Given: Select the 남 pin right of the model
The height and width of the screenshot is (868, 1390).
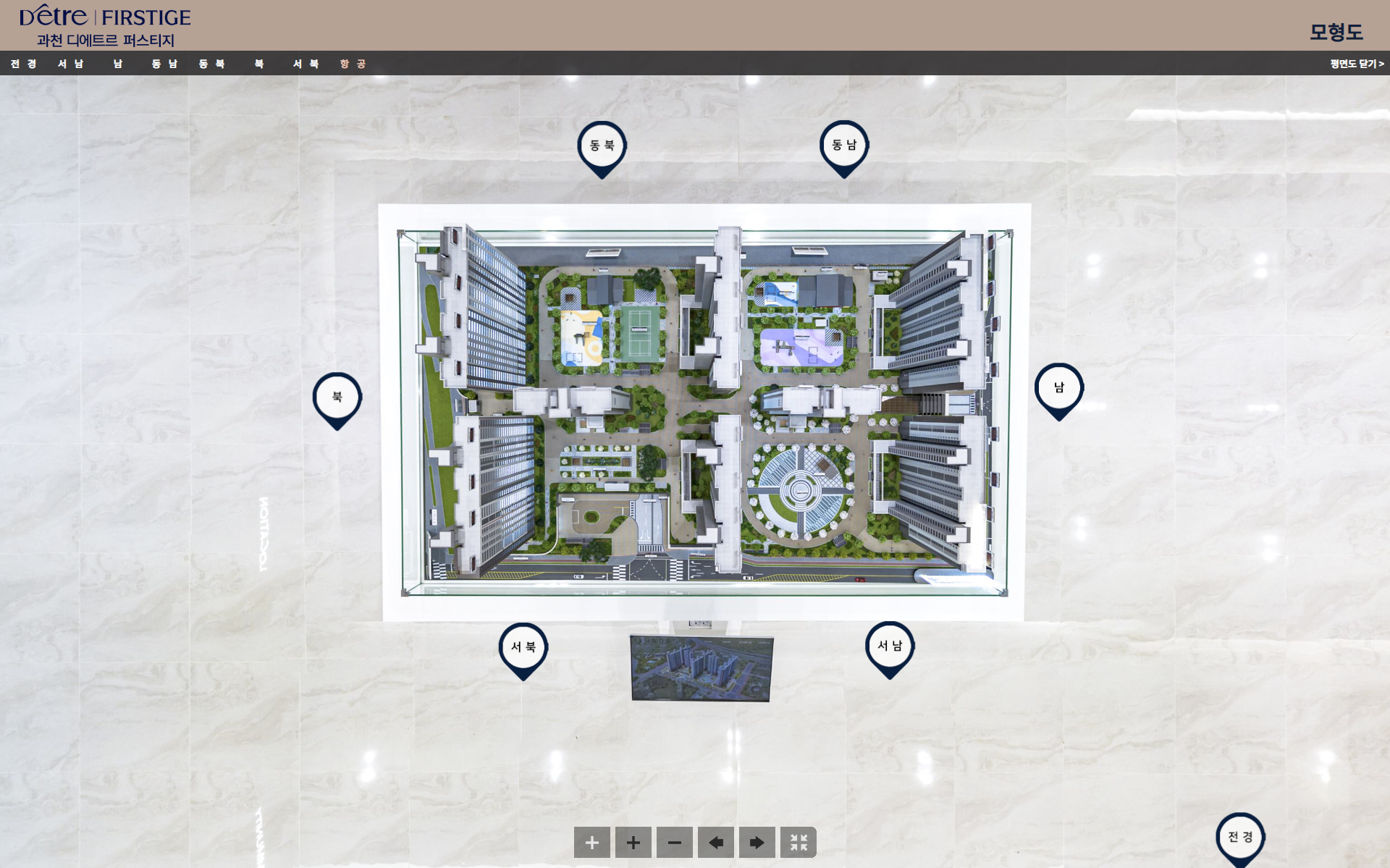Looking at the screenshot, I should coord(1058,388).
